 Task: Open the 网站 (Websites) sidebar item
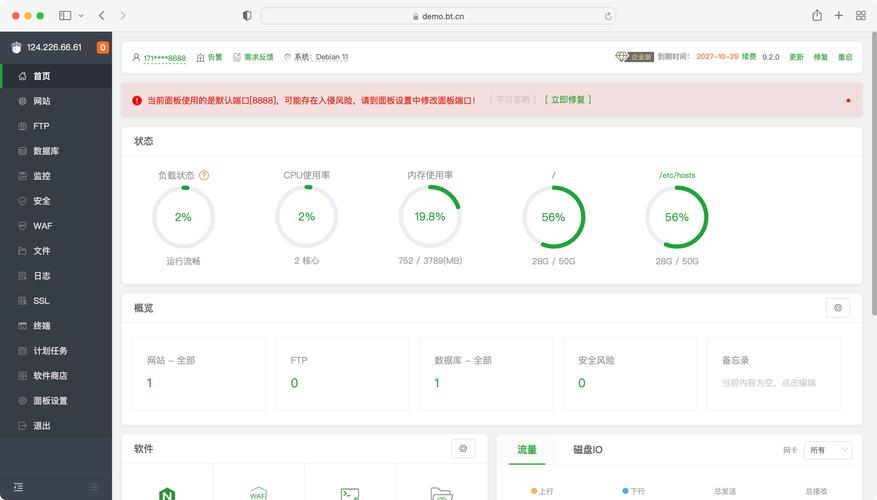(x=41, y=101)
